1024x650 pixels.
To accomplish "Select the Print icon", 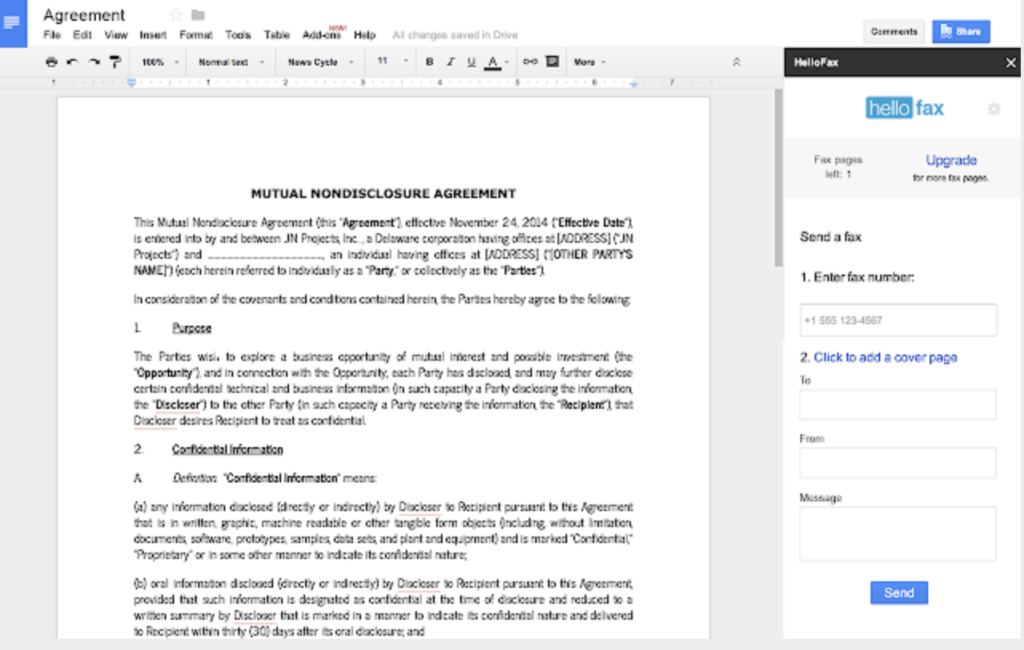I will click(50, 61).
